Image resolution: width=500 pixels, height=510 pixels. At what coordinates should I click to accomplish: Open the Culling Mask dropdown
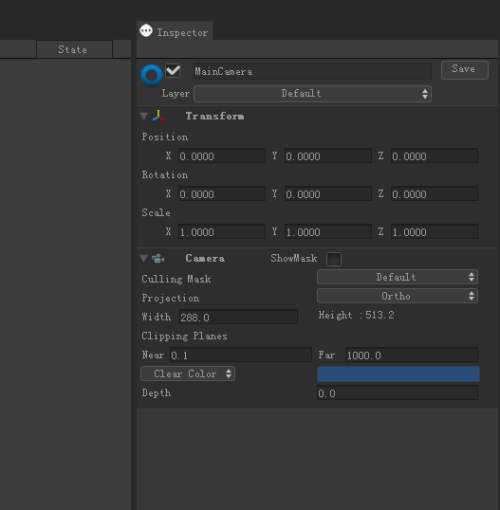(397, 277)
